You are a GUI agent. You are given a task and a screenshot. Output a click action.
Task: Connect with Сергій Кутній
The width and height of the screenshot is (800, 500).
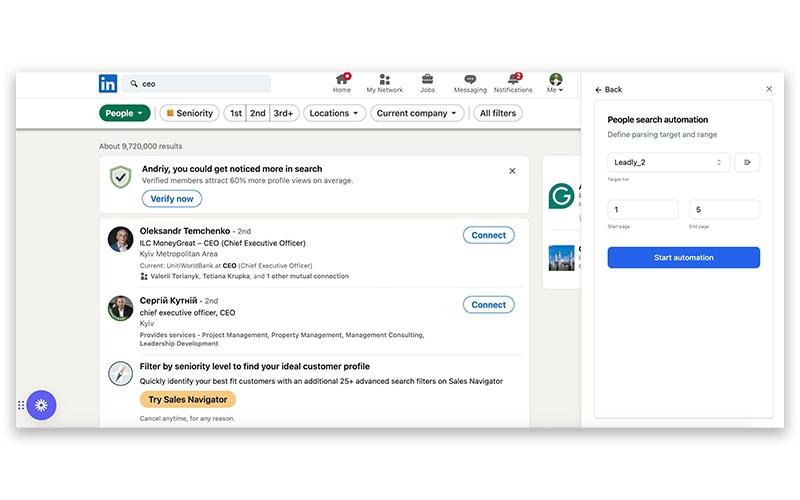click(489, 305)
